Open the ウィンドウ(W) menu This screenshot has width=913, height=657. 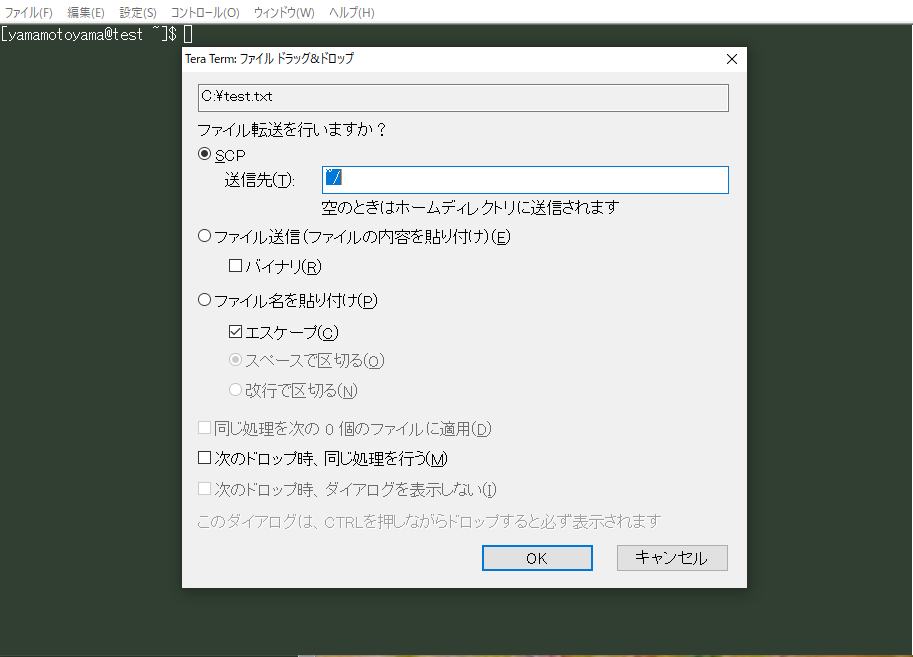point(284,12)
